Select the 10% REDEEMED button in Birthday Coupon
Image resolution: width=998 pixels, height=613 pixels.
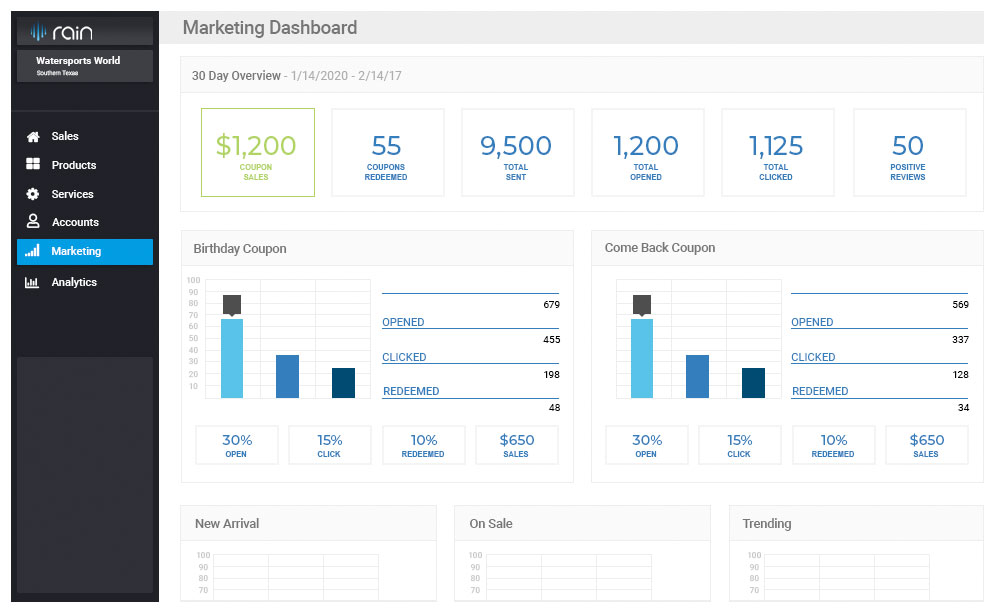coord(423,444)
